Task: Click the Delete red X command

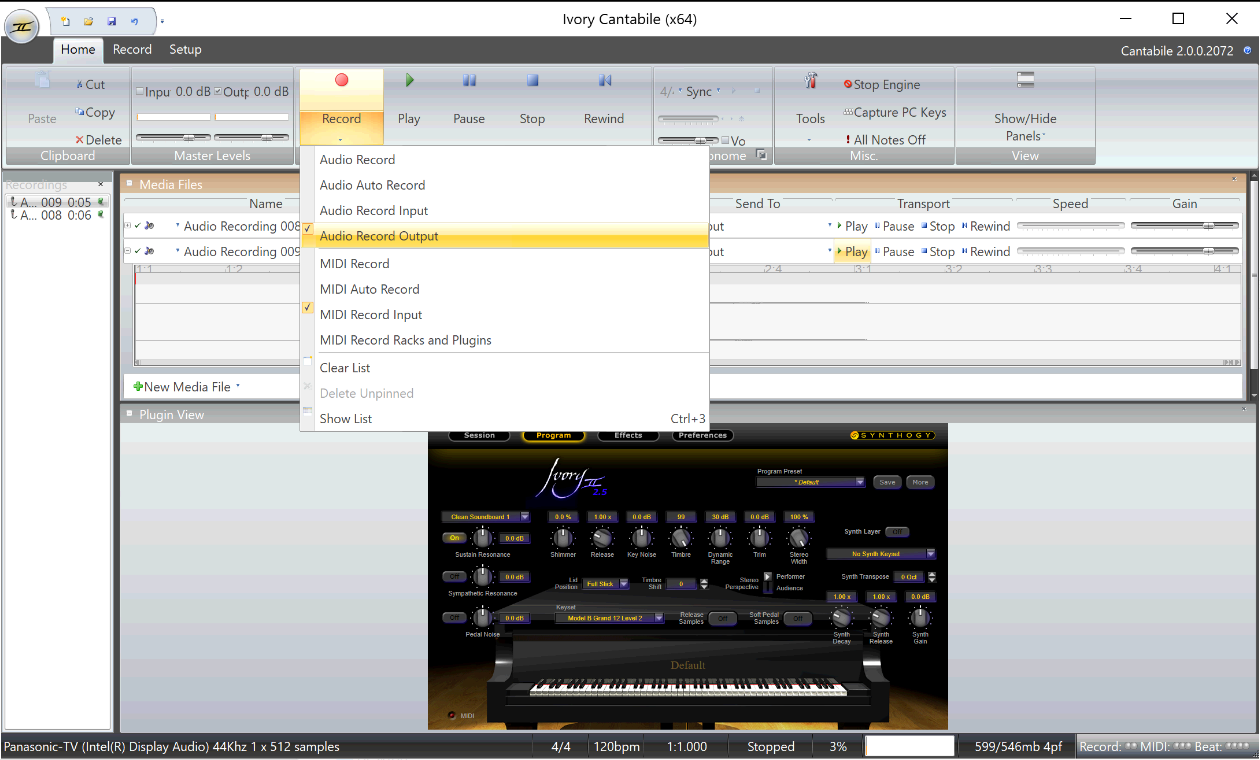Action: (98, 140)
